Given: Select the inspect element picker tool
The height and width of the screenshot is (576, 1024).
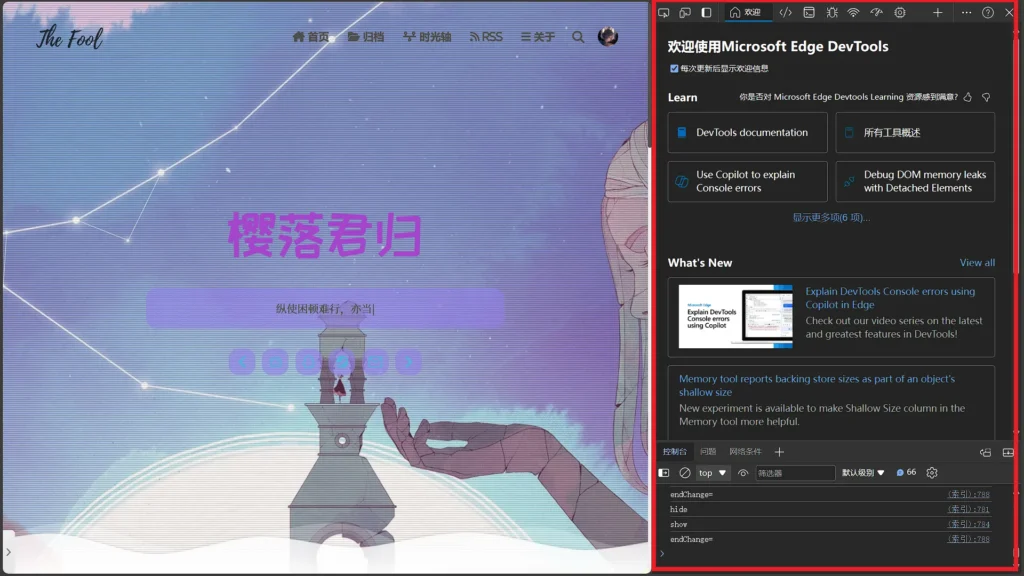Looking at the screenshot, I should pyautogui.click(x=664, y=12).
